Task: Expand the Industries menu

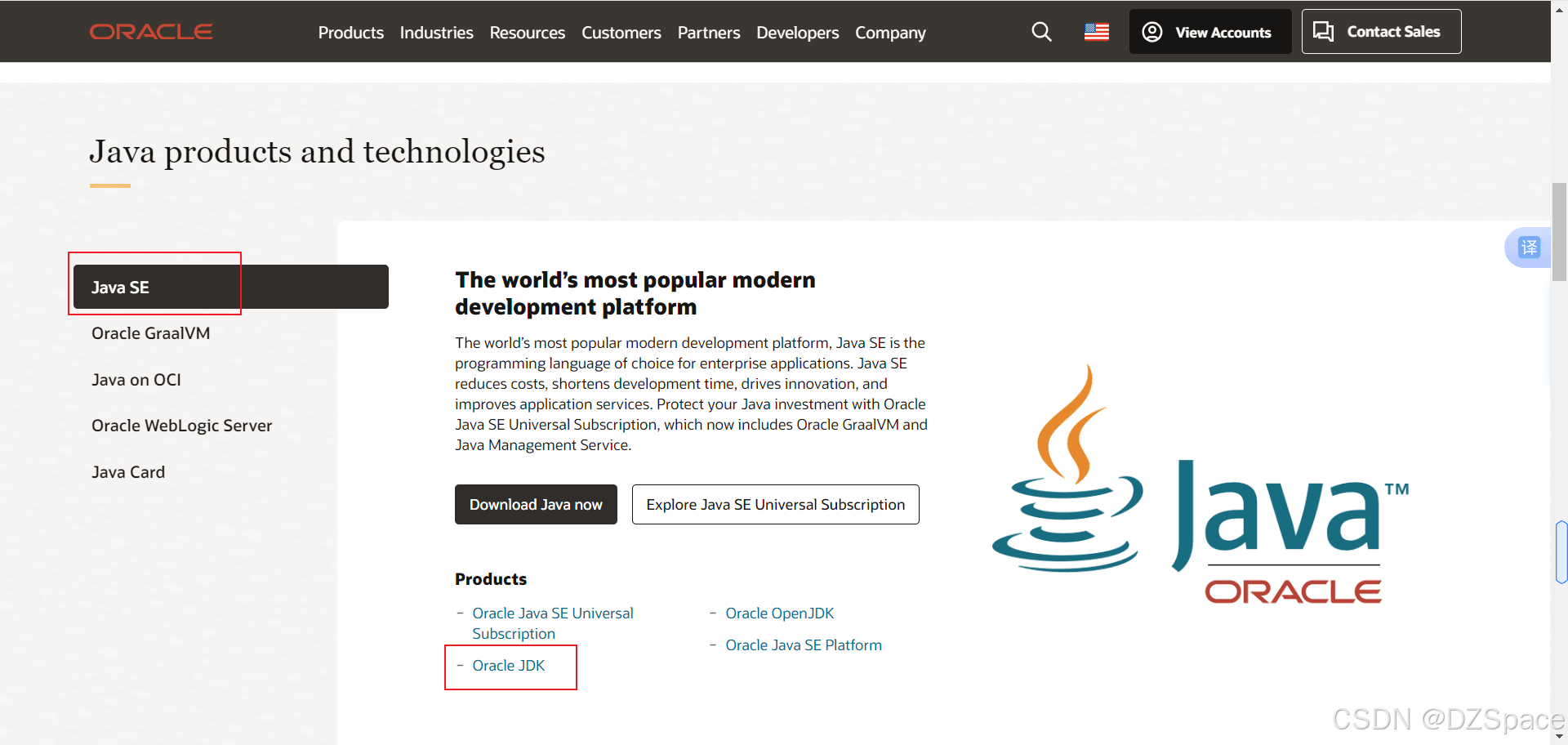Action: [436, 33]
